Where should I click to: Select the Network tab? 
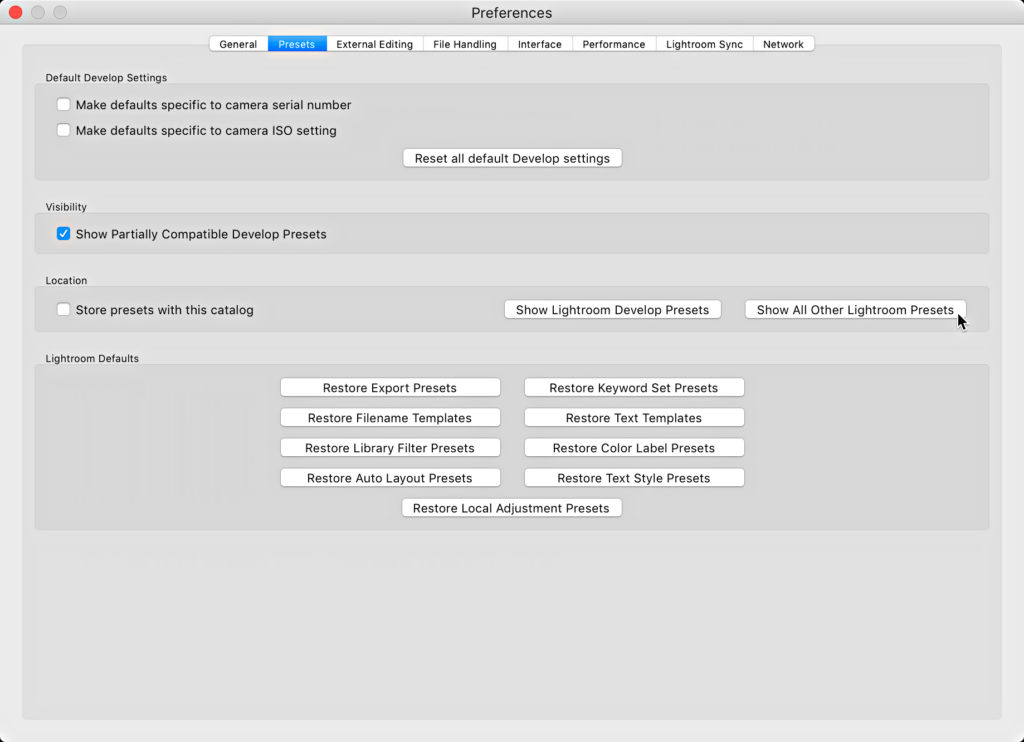pyautogui.click(x=783, y=44)
